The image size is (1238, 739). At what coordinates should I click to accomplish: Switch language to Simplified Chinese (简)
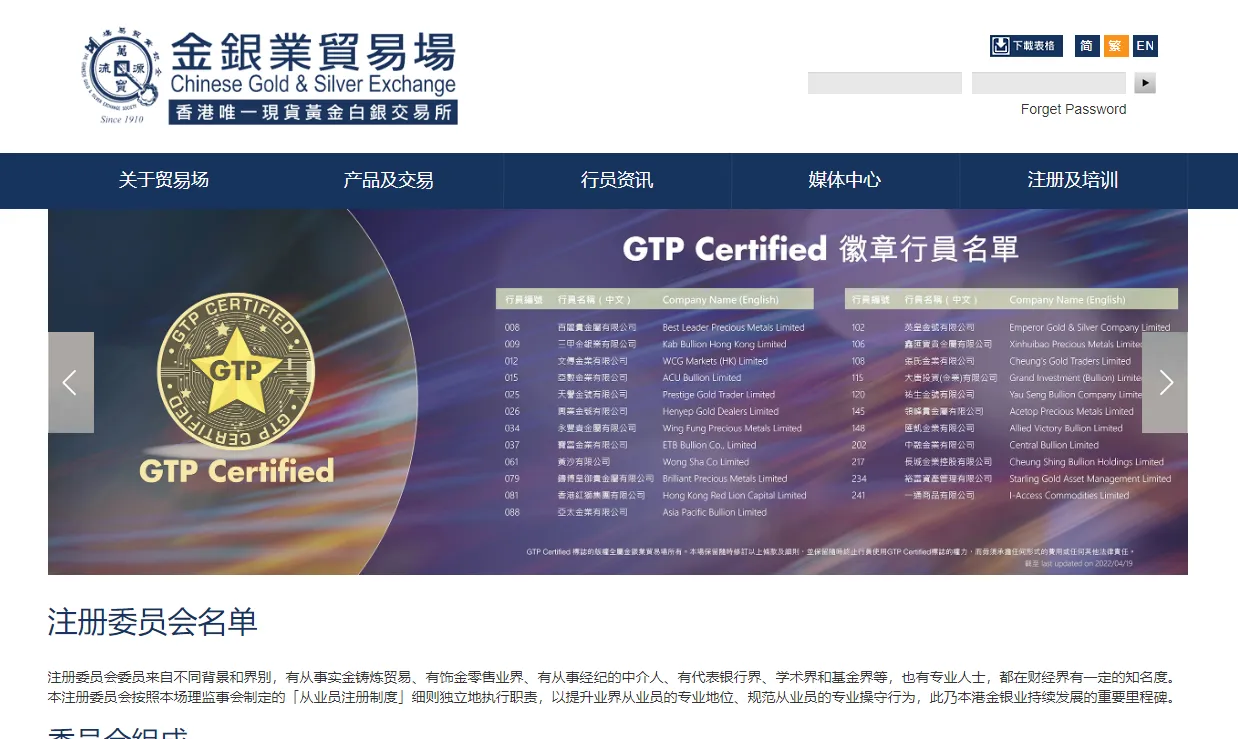[1087, 46]
